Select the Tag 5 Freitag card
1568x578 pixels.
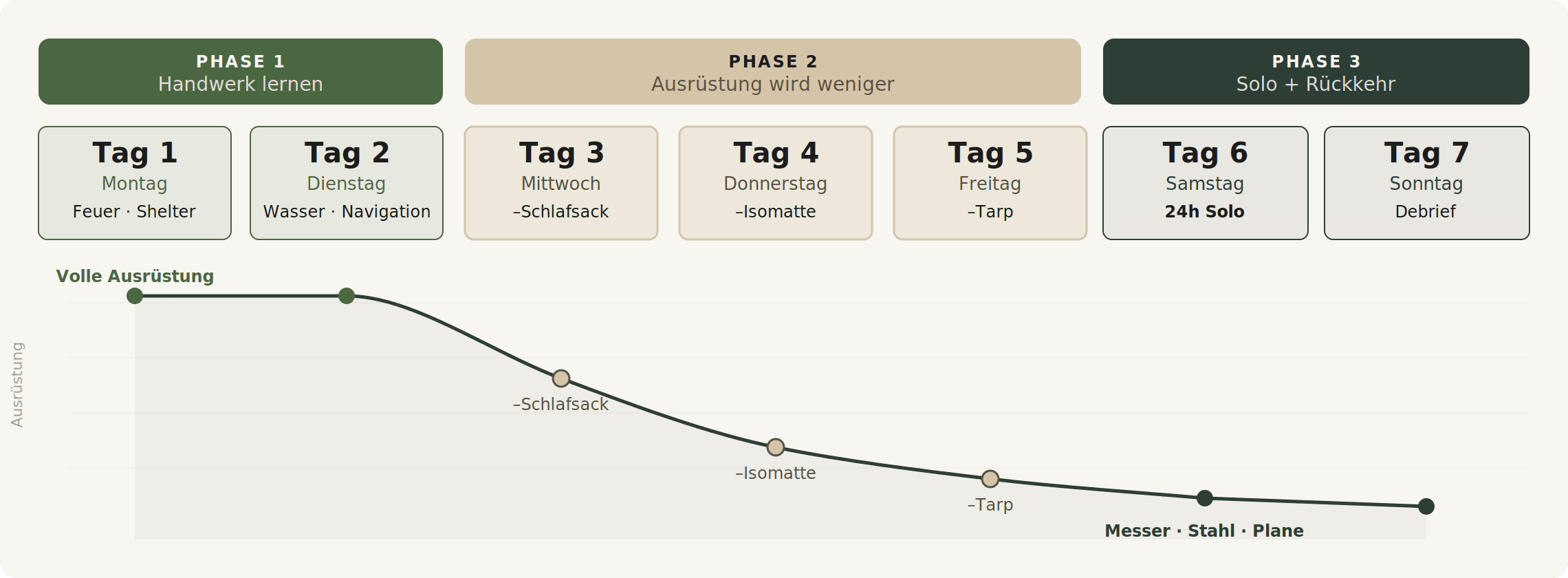coord(990,183)
